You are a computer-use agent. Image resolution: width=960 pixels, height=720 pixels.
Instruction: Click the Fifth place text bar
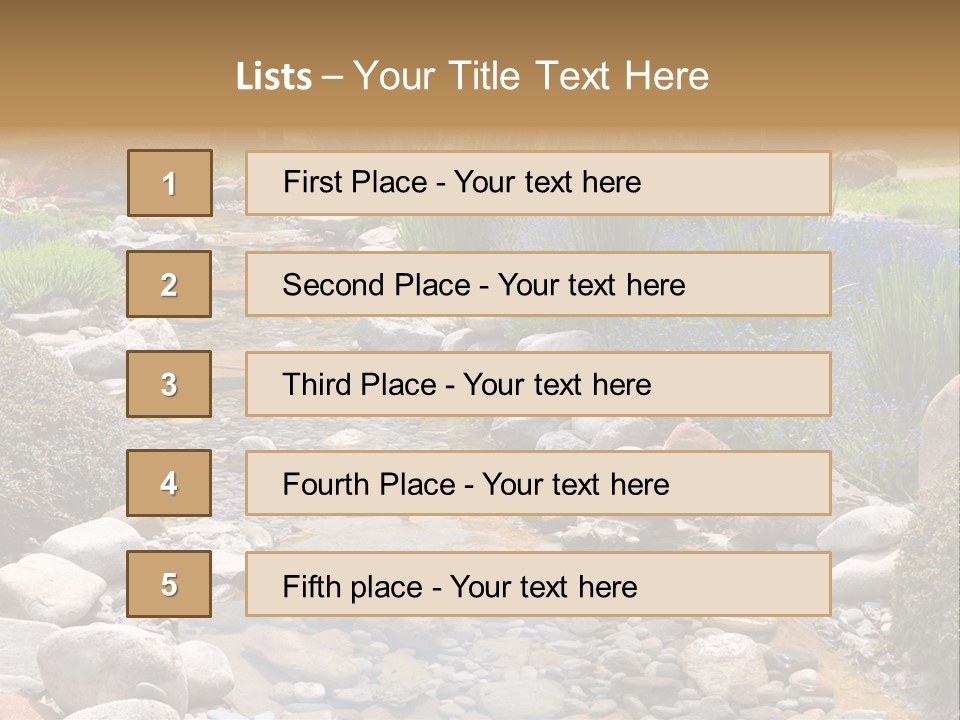point(538,584)
